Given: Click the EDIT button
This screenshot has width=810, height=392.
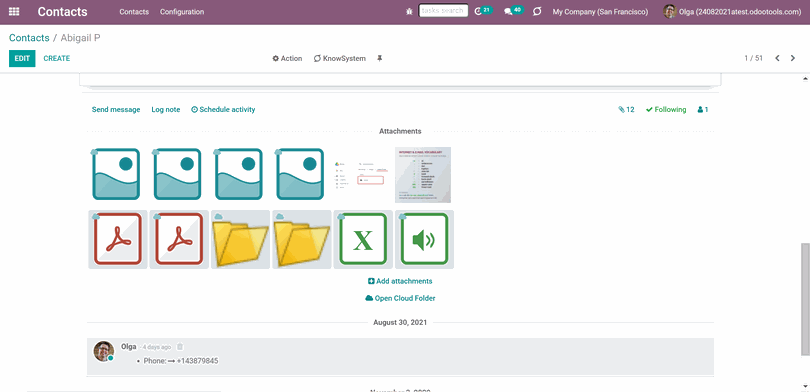Looking at the screenshot, I should (x=22, y=58).
